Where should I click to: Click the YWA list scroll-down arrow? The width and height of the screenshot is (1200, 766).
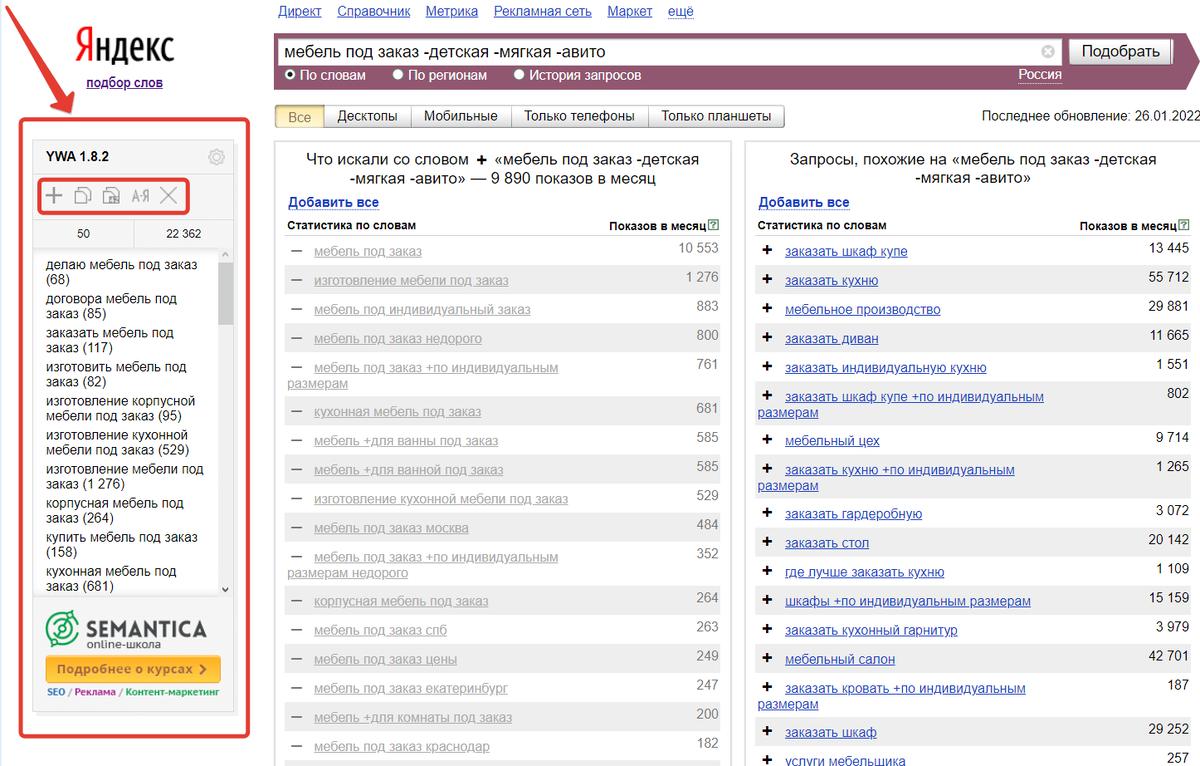coord(225,590)
